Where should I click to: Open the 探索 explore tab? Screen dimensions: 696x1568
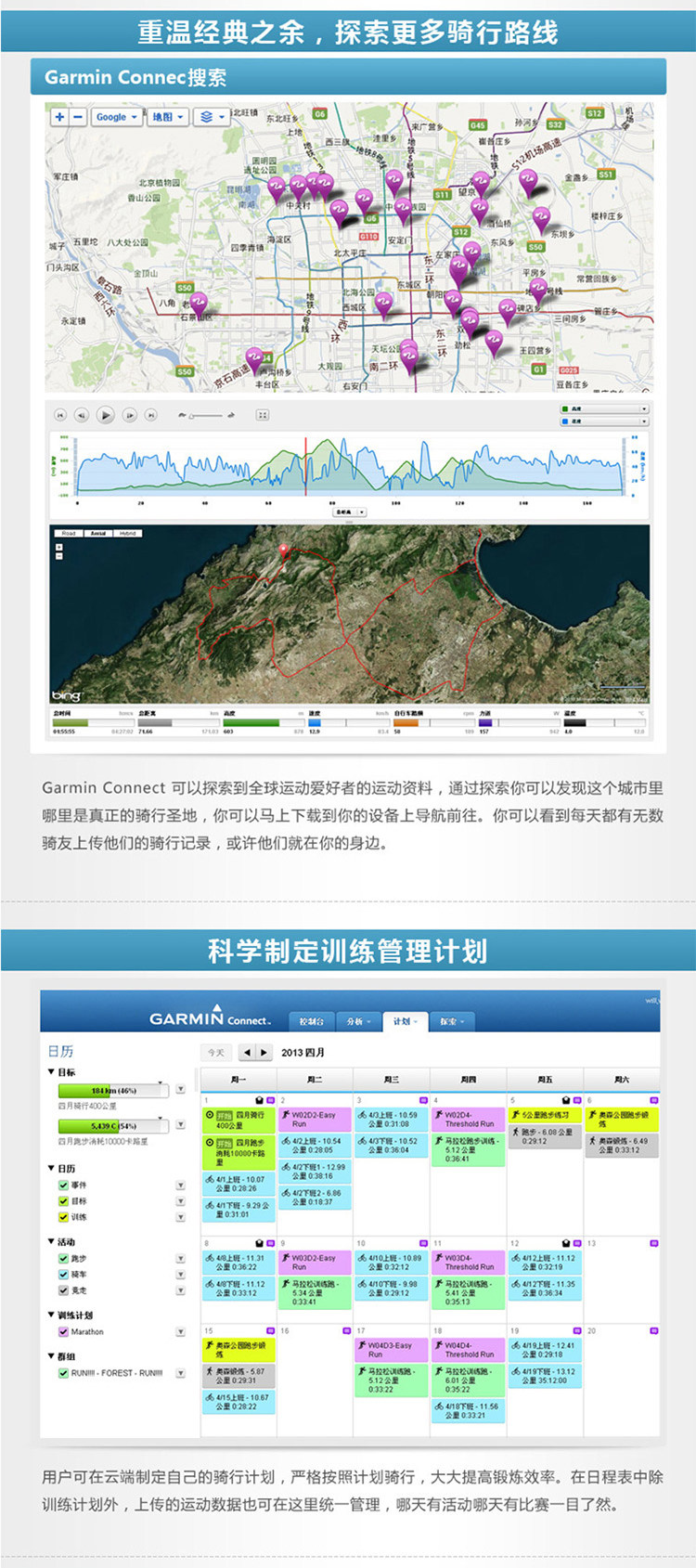(x=452, y=1020)
